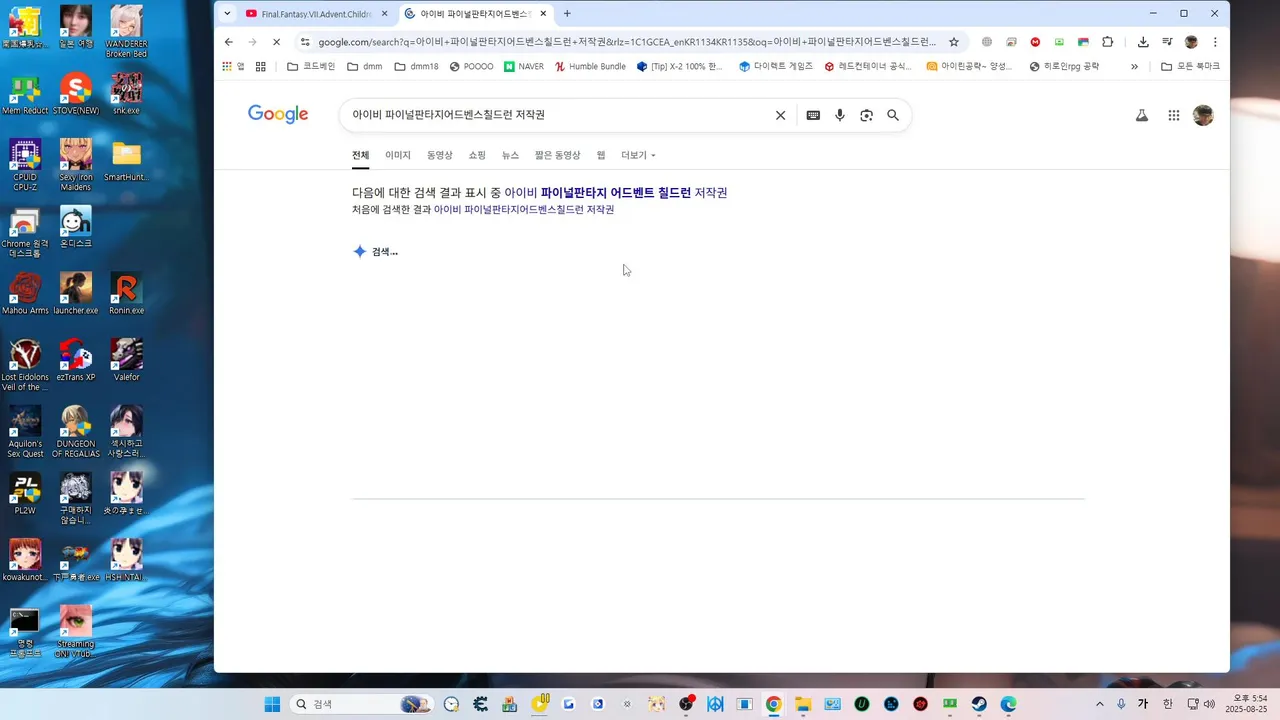Click the NAVER bookmark
Image resolution: width=1280 pixels, height=720 pixels.
[524, 67]
